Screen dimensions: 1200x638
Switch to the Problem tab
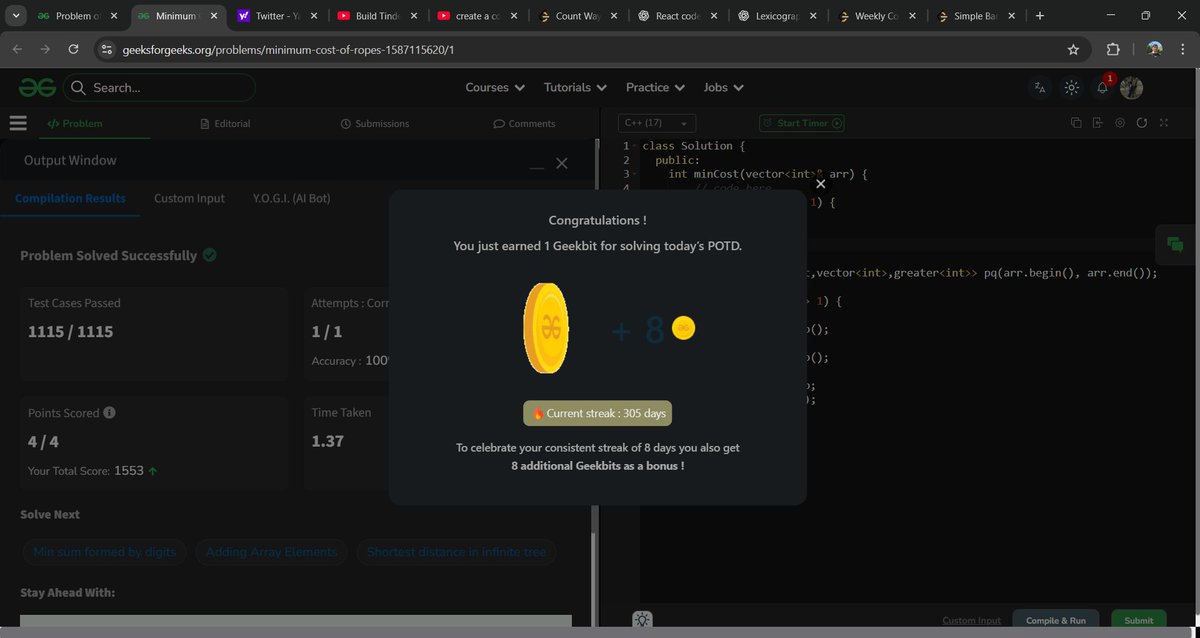(74, 124)
